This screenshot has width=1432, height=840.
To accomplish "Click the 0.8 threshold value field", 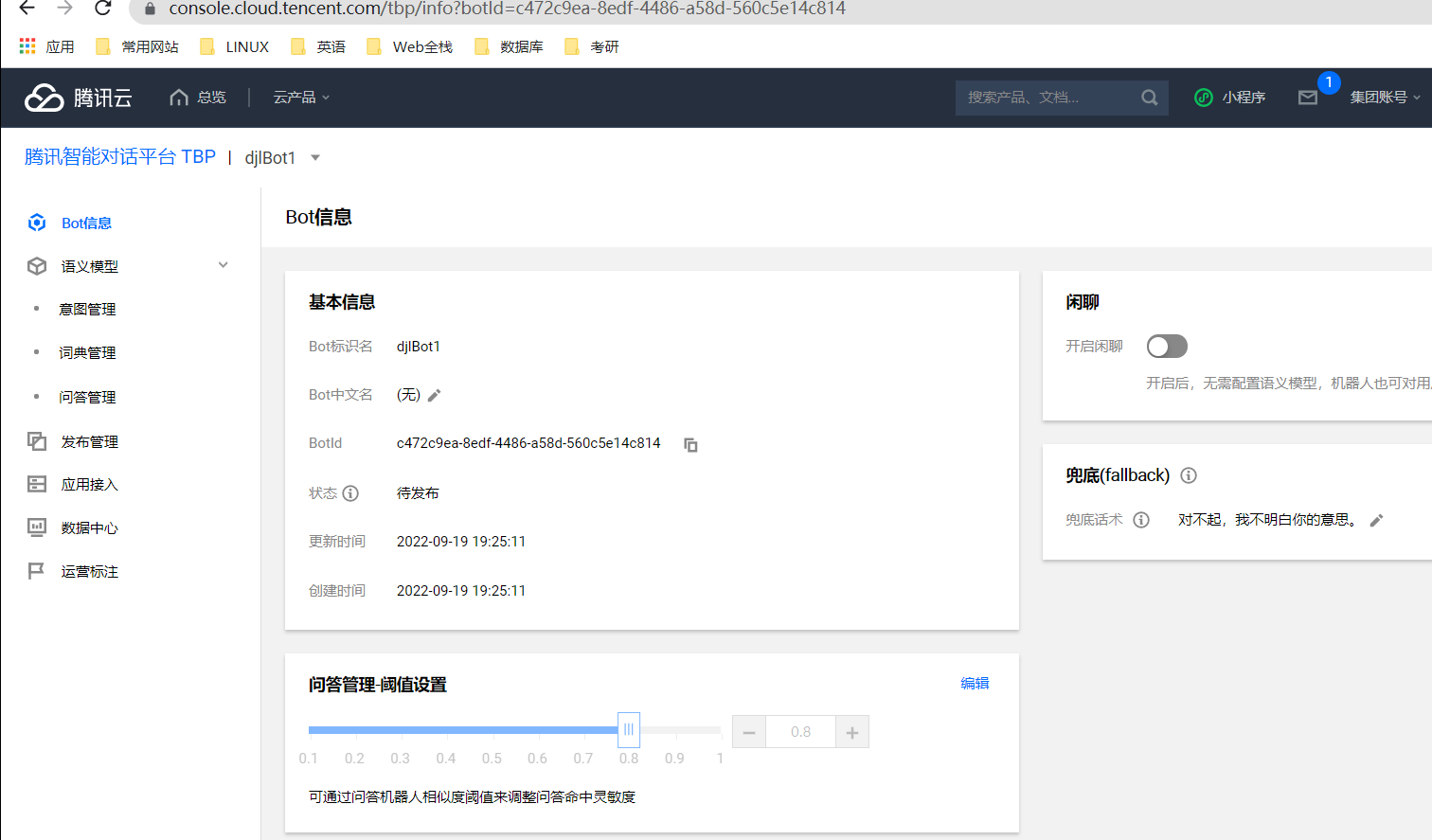I will coord(800,732).
